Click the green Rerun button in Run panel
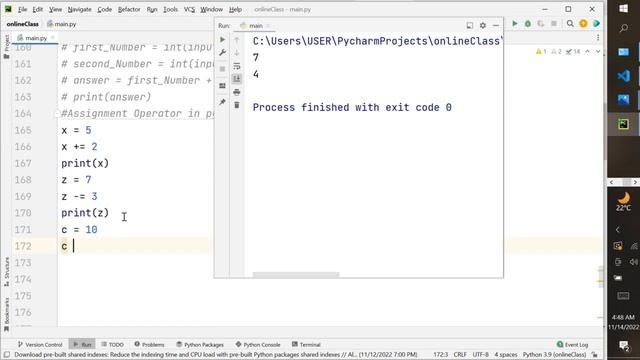The image size is (640, 360). pyautogui.click(x=222, y=40)
